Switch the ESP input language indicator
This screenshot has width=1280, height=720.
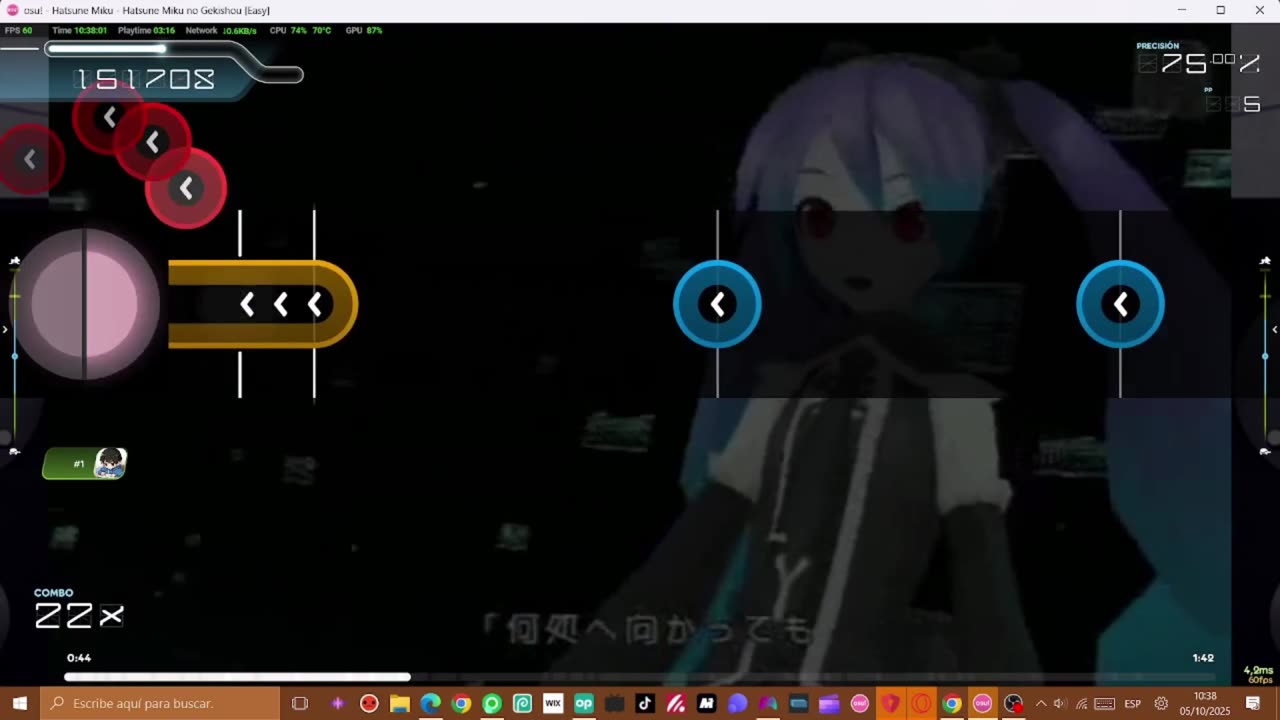click(1133, 703)
